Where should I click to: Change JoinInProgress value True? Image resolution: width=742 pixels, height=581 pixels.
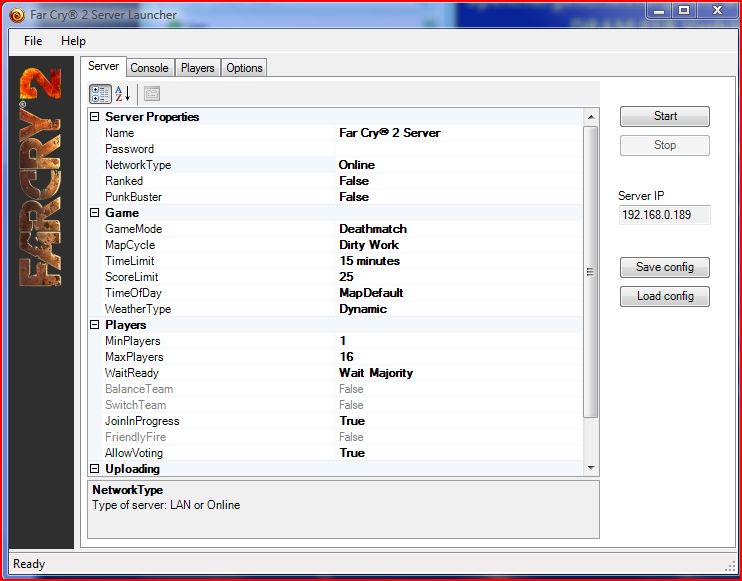click(x=352, y=421)
